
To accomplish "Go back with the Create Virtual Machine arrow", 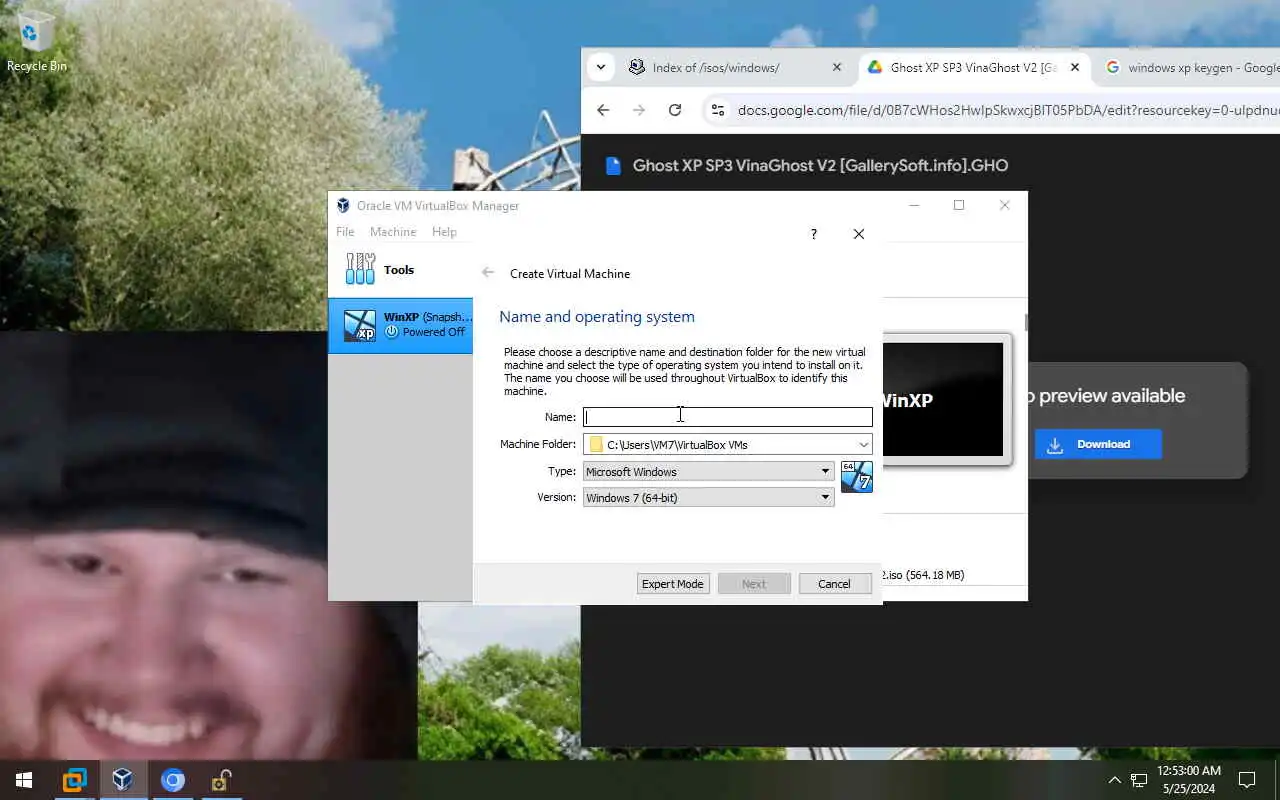I will [488, 273].
